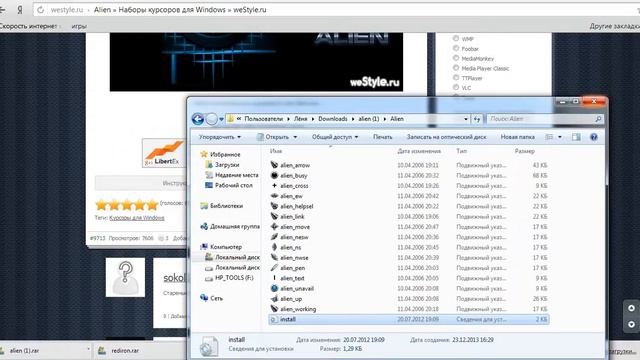Click the alien_link cursor file icon

point(274,216)
